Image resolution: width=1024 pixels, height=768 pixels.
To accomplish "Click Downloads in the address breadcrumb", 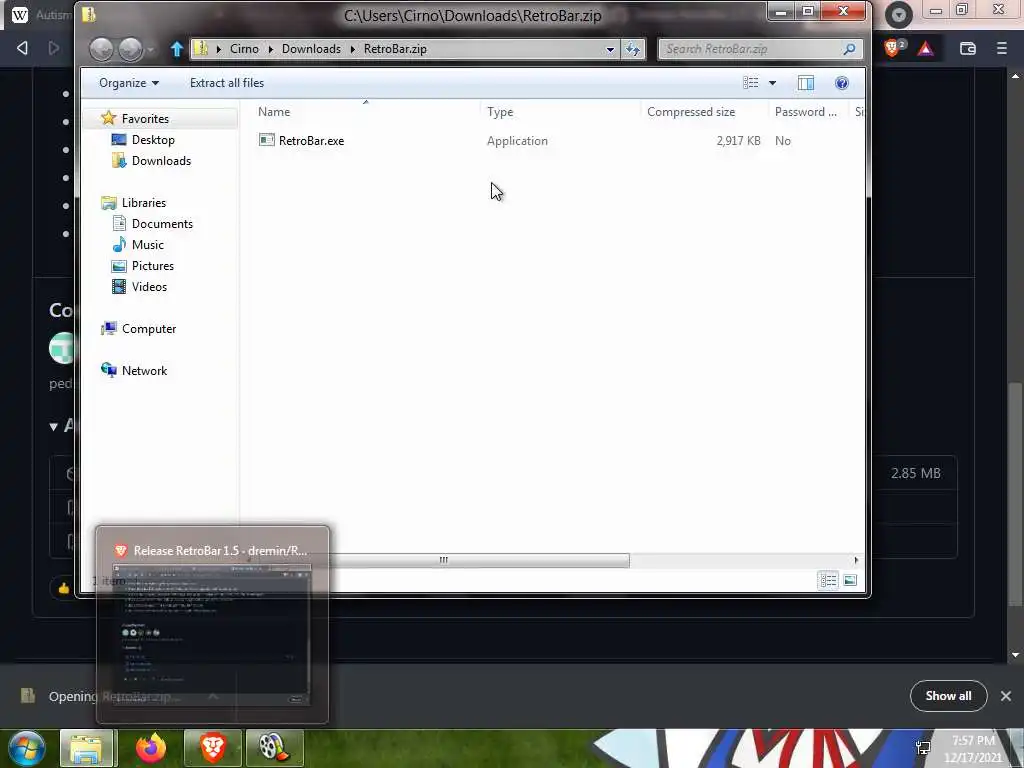I will tap(311, 49).
